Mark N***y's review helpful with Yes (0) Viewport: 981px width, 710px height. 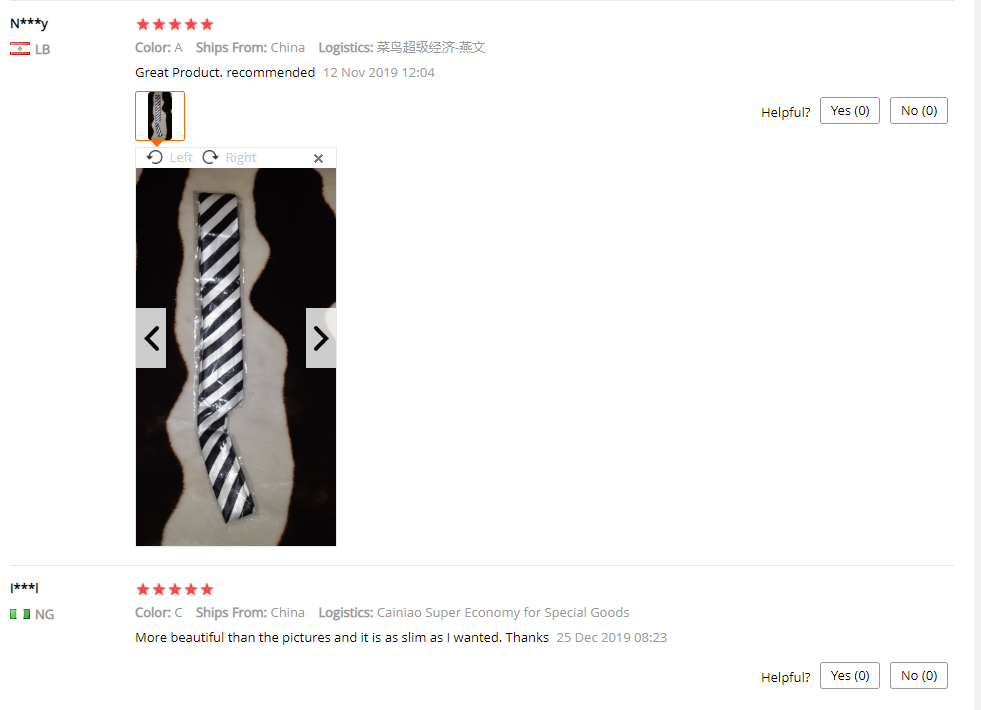850,111
